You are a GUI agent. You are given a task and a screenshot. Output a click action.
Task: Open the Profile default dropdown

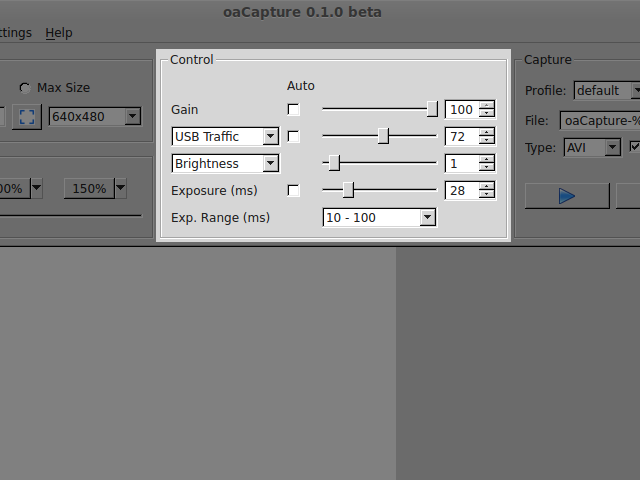coord(607,91)
